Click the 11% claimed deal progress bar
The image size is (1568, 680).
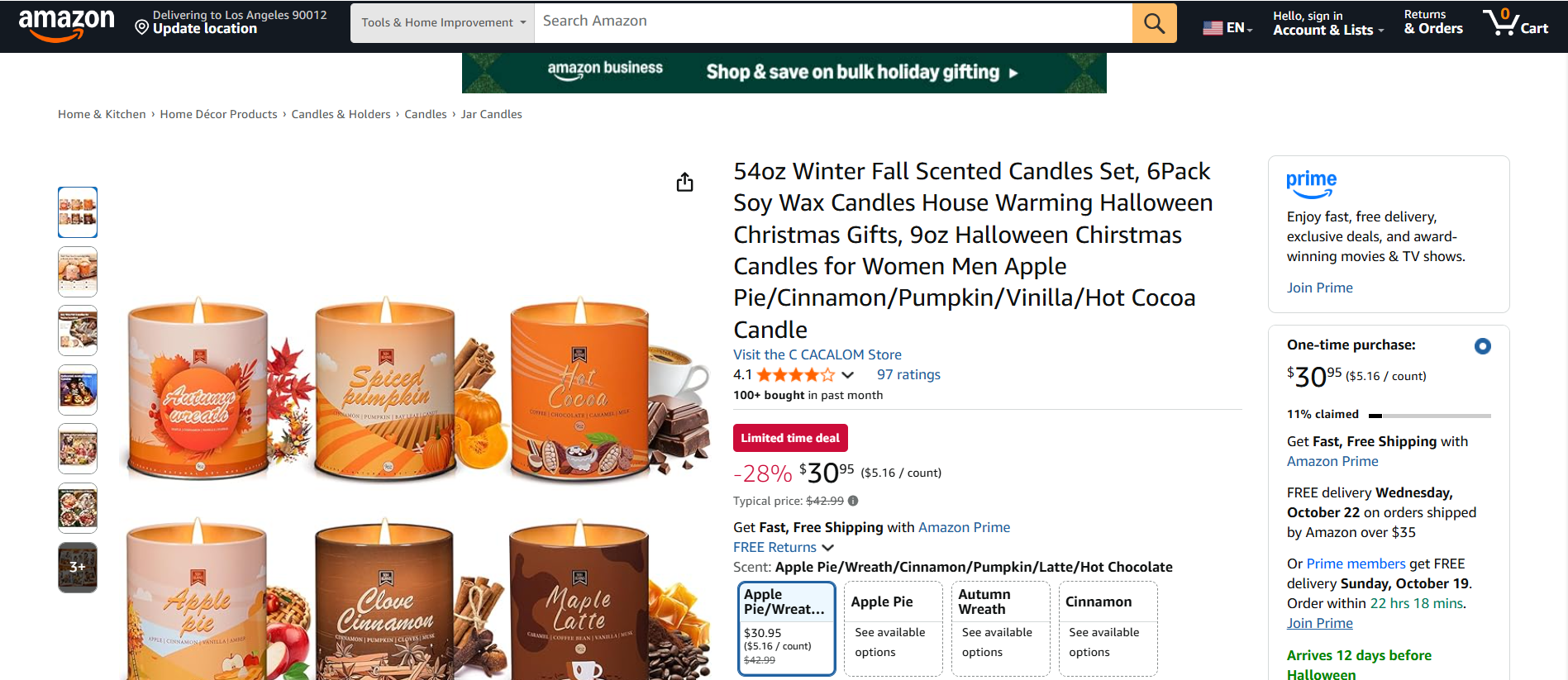[1429, 416]
